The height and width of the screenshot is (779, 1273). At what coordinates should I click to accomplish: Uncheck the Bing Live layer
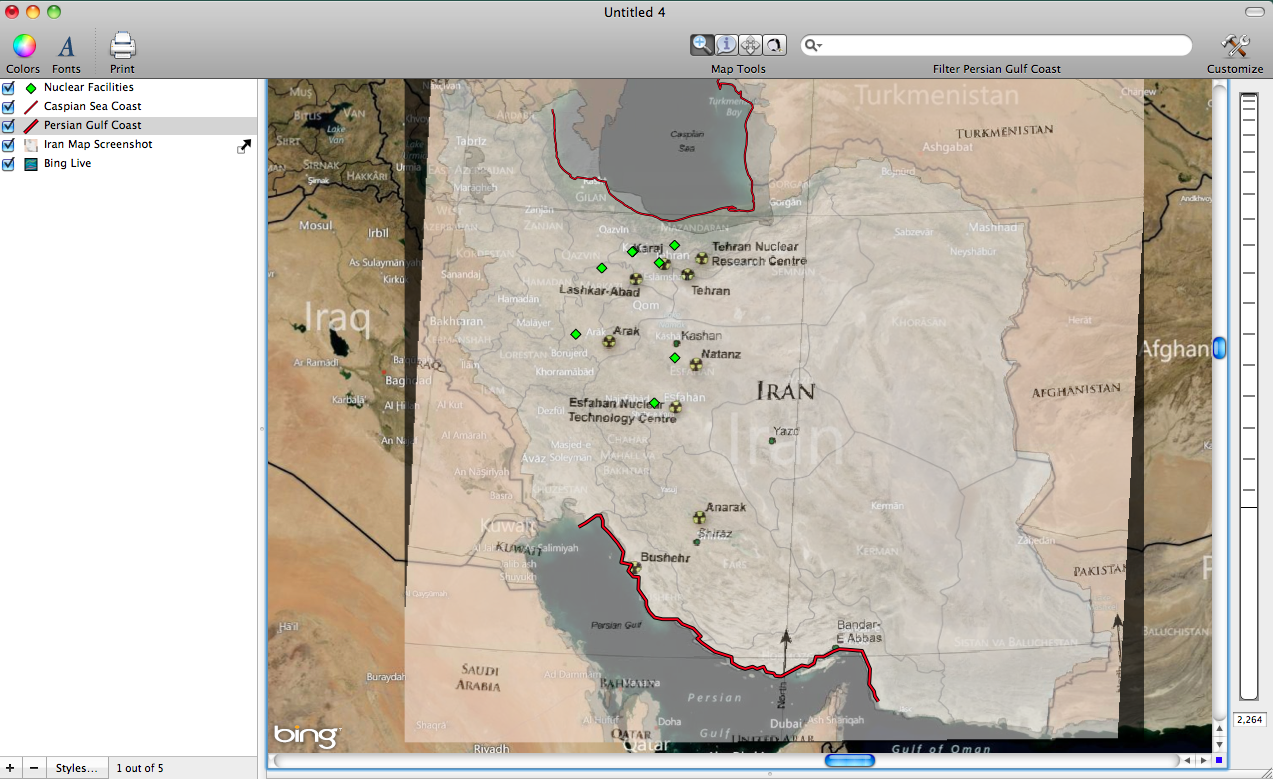(8, 163)
